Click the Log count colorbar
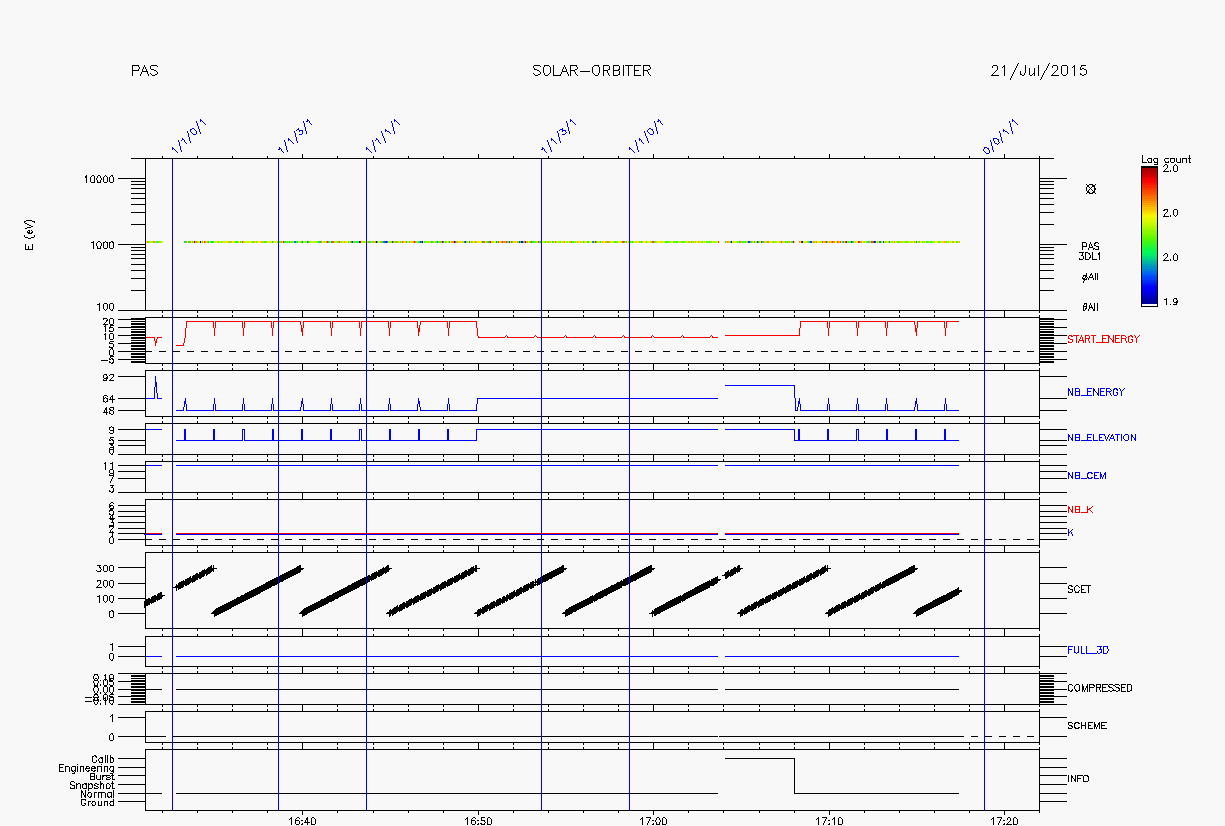This screenshot has height=826, width=1225. click(1150, 235)
